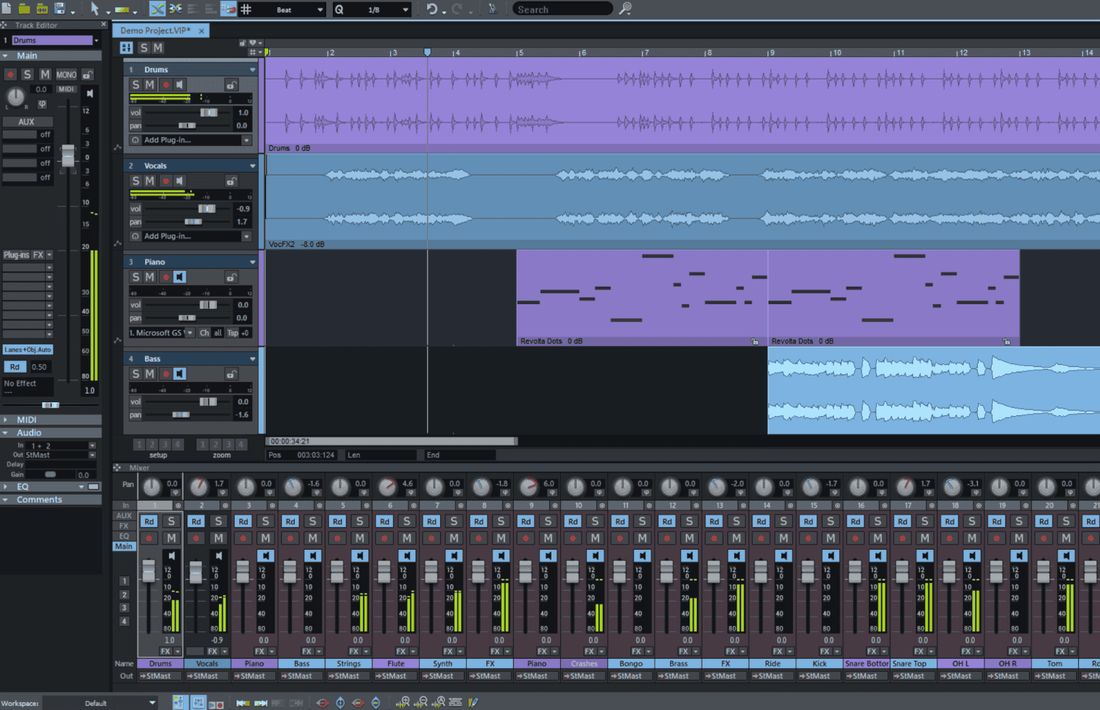
Task: Switch to the Demo Project.VIP tab
Action: tap(155, 30)
